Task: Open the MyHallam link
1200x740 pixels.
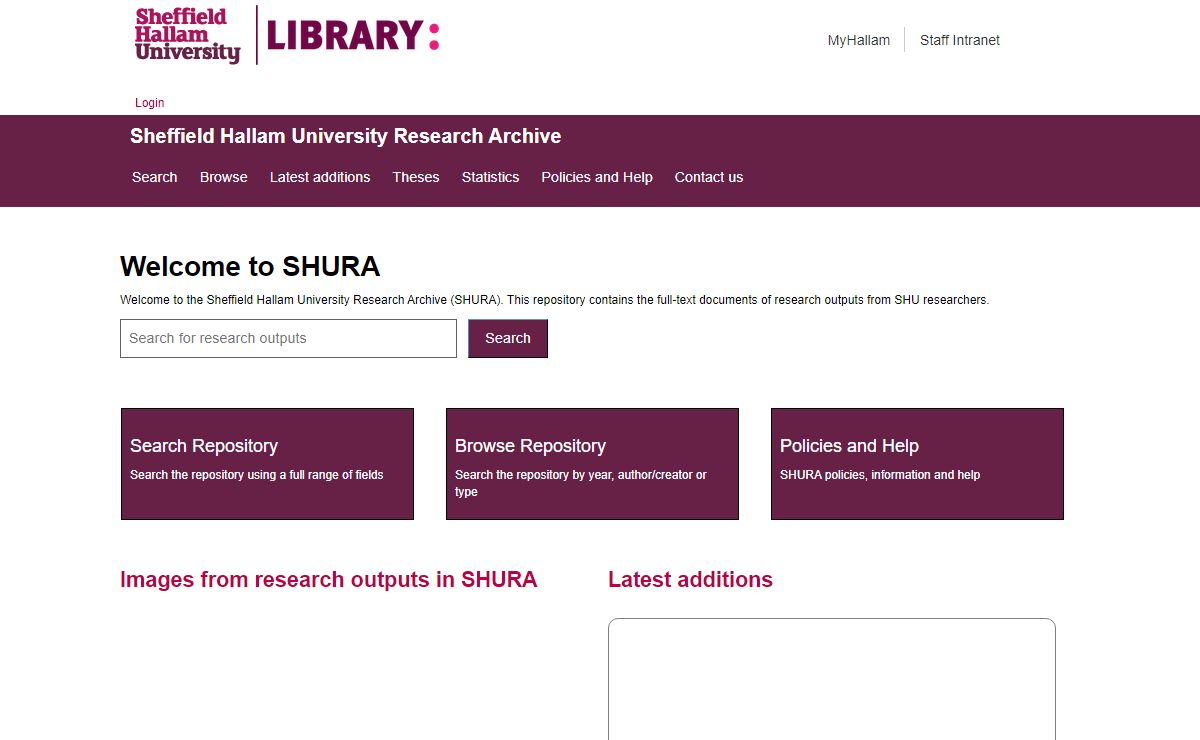Action: (858, 40)
